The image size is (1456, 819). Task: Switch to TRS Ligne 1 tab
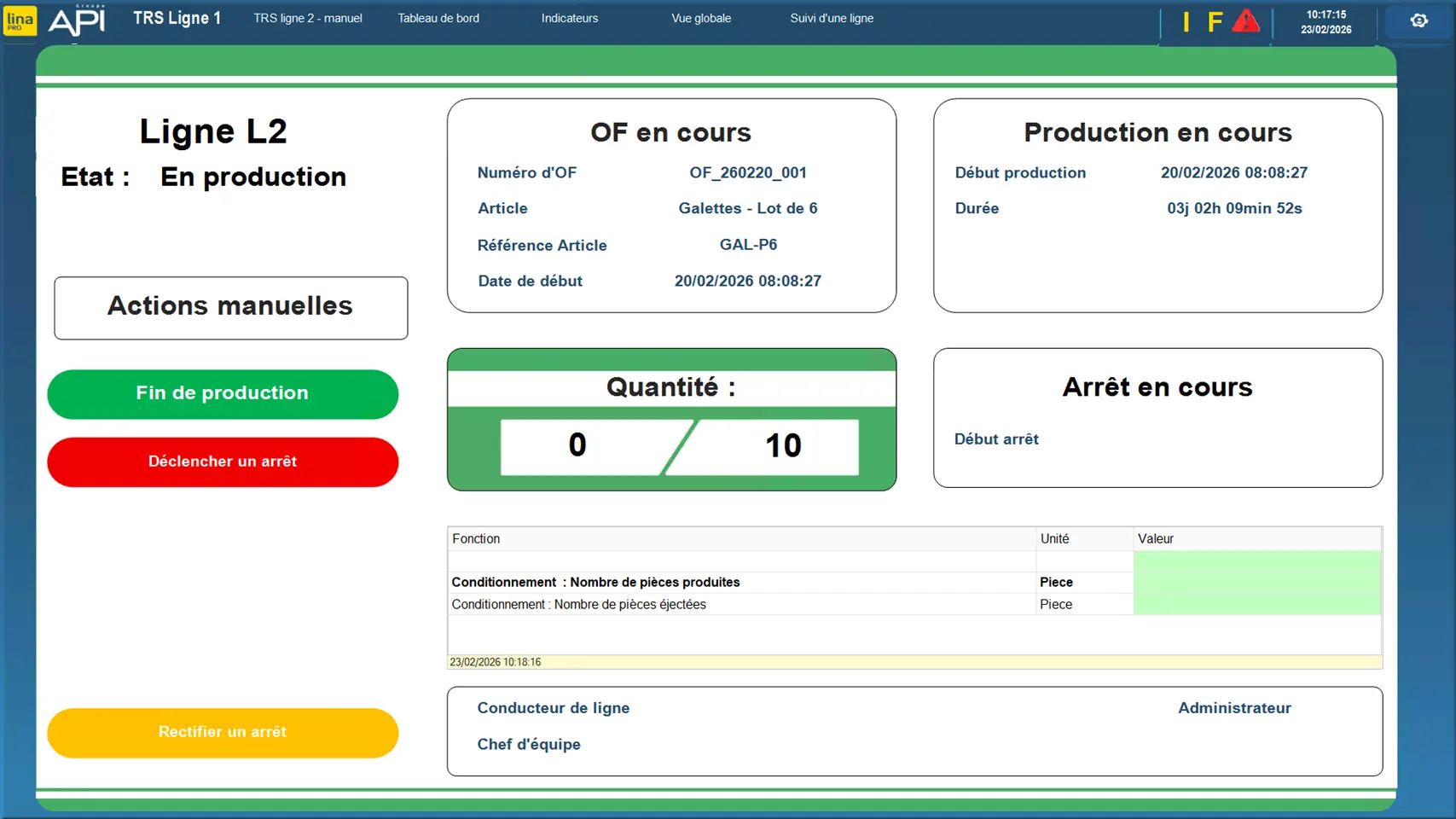coord(177,18)
